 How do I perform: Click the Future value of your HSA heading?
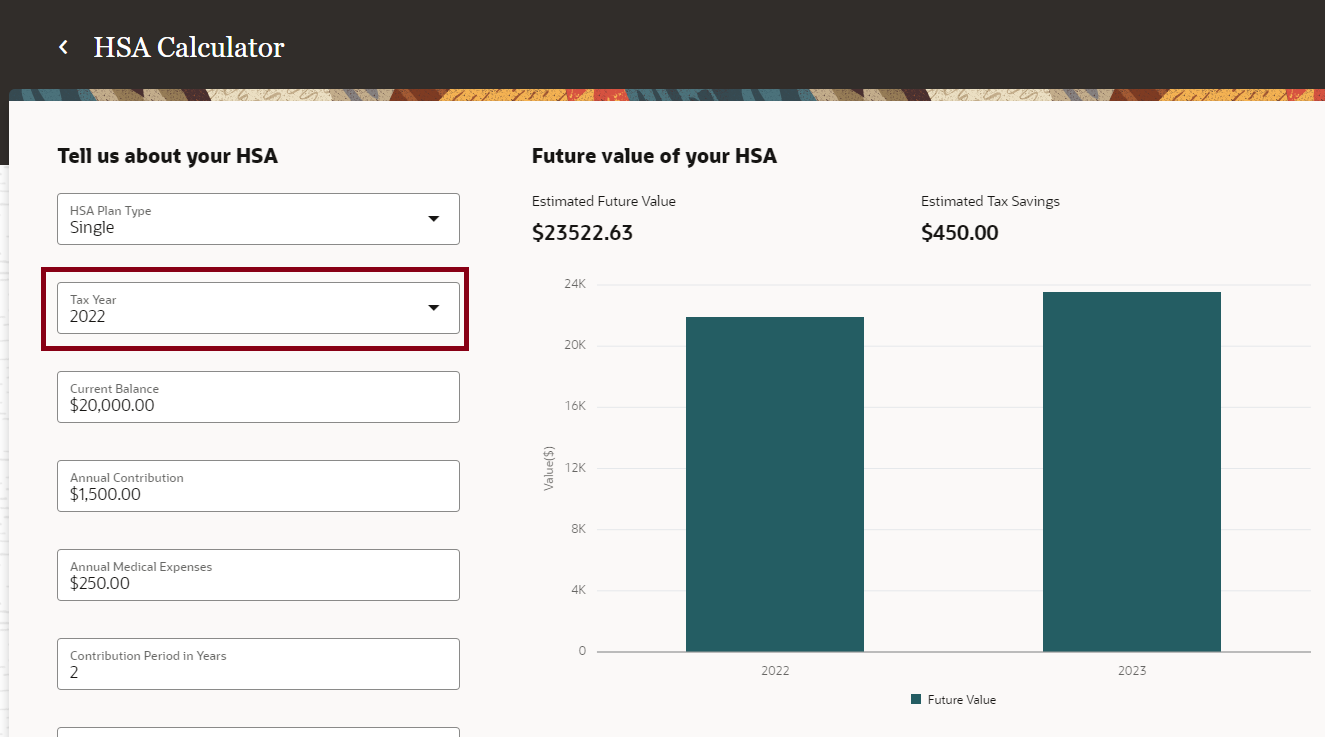click(x=654, y=156)
